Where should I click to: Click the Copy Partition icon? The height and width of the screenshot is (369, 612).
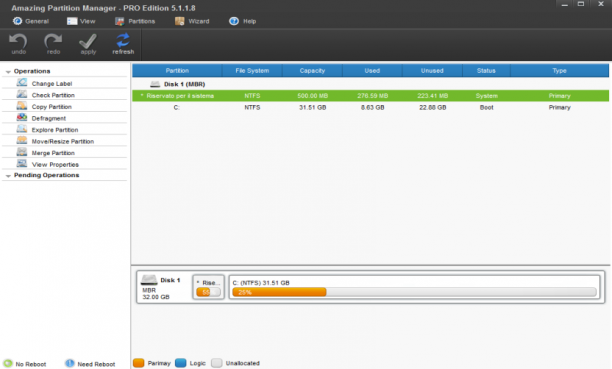22,106
